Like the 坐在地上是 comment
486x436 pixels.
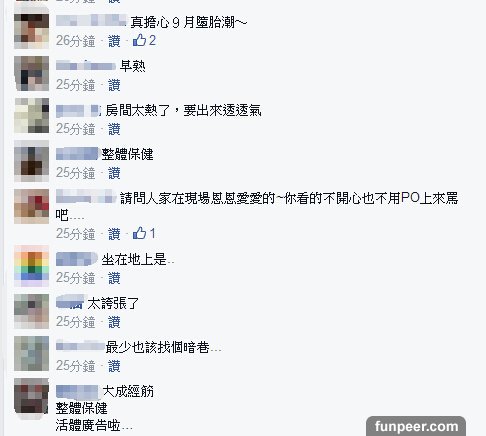pyautogui.click(x=114, y=278)
